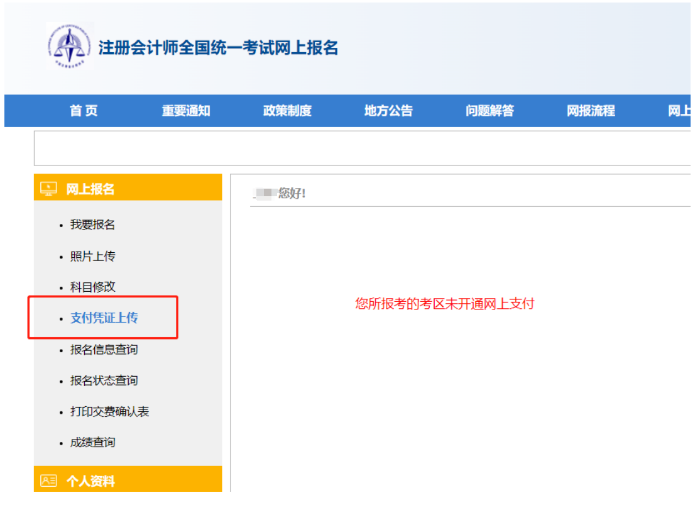Go to 报名信息查询 in sidebar

tap(104, 349)
